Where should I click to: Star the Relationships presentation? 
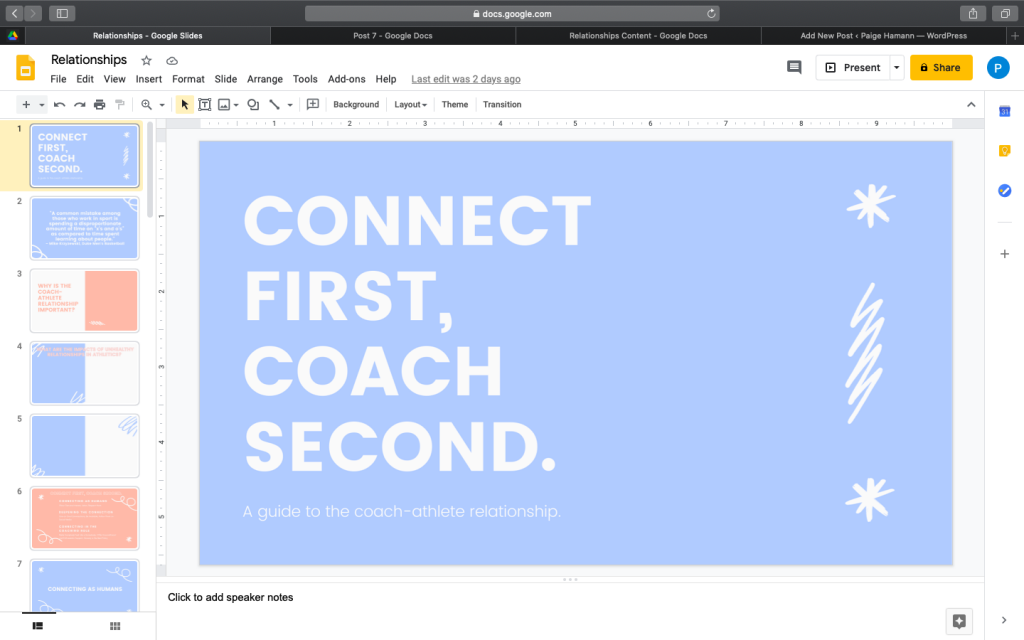146,61
